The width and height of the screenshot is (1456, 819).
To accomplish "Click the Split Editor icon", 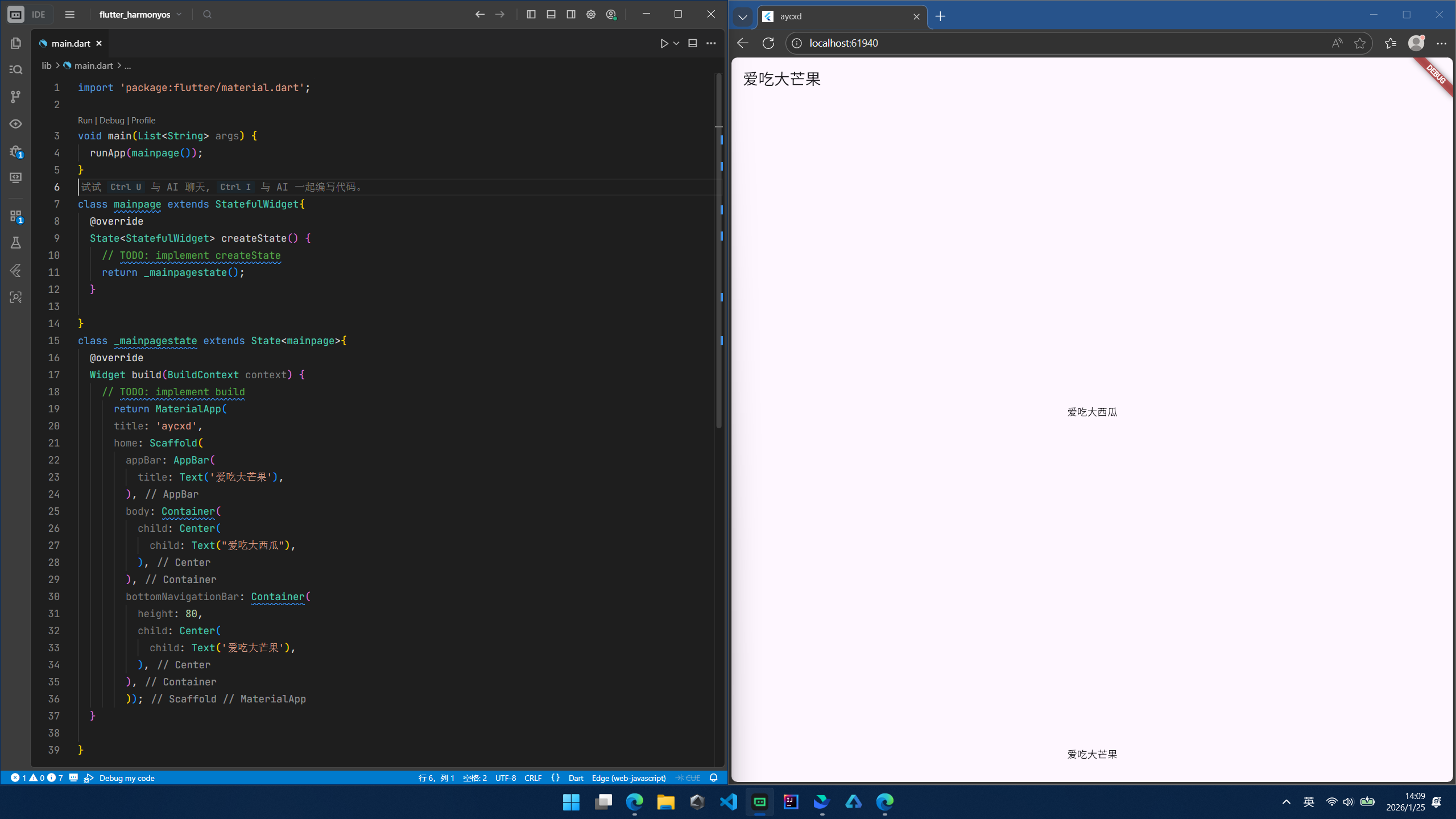I will click(692, 43).
